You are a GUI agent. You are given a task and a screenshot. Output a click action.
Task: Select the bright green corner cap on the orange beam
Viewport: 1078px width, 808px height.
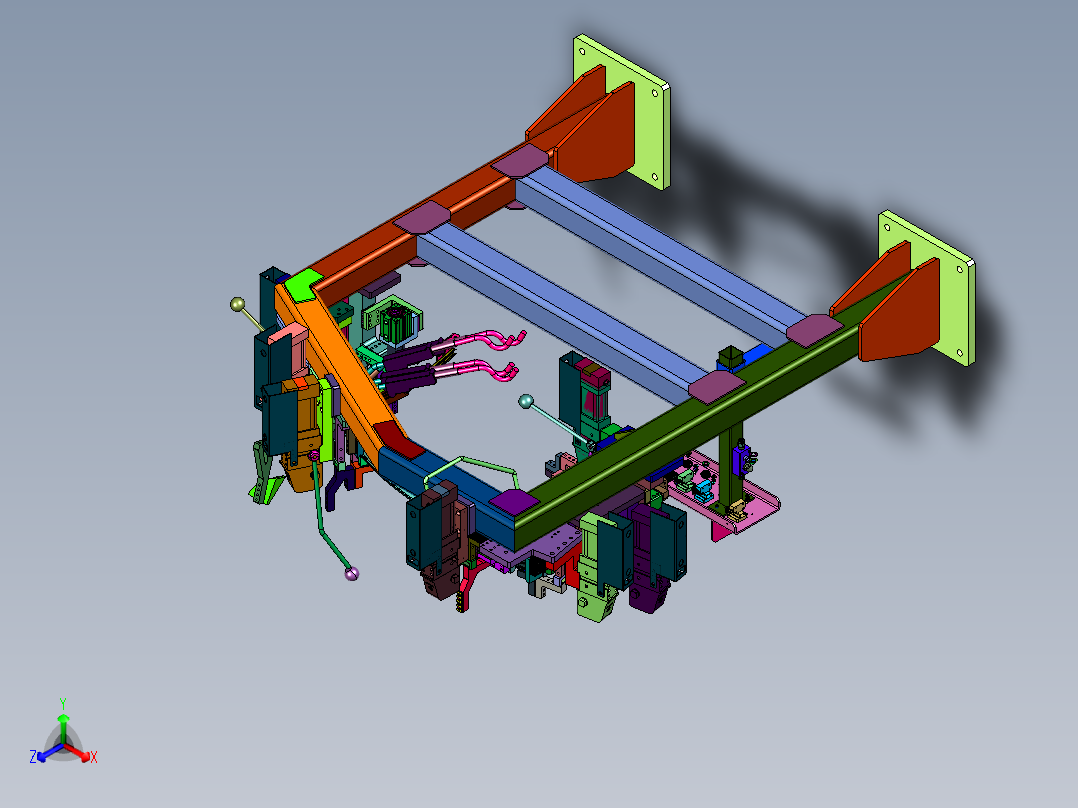(x=303, y=284)
